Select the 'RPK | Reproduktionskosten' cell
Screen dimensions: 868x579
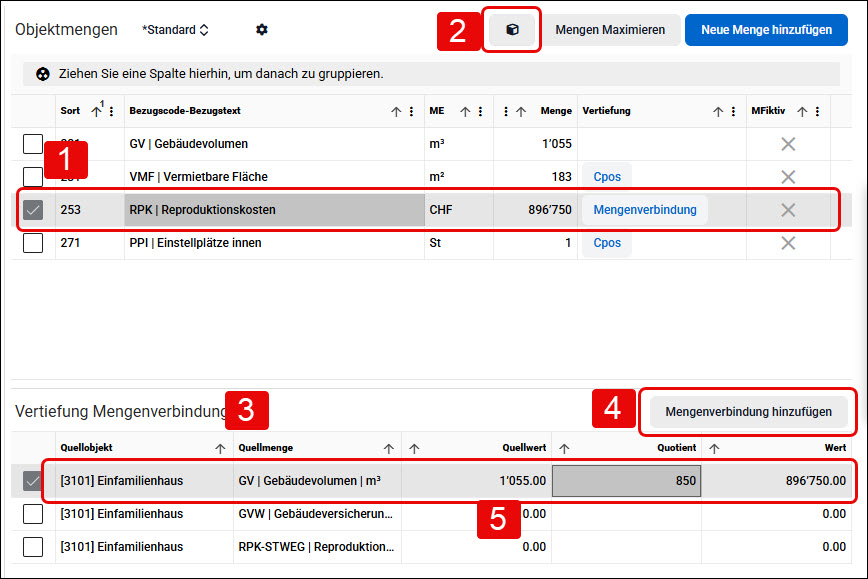(275, 210)
